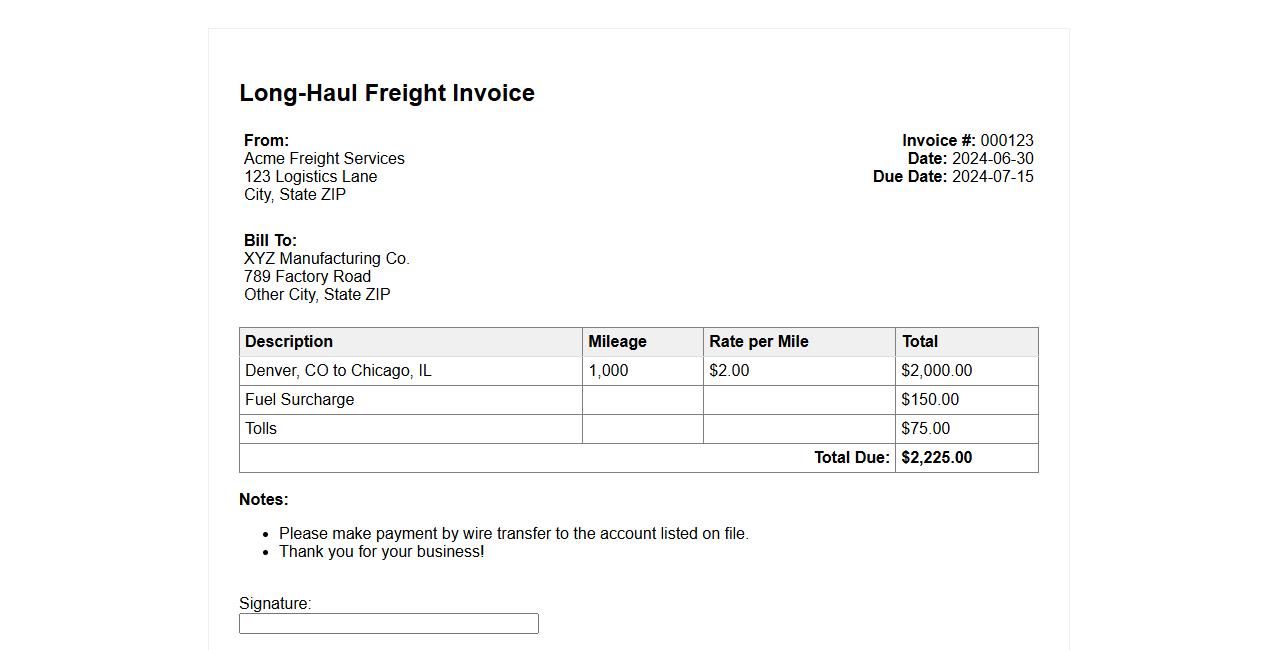Select the $2,000.00 total cell
This screenshot has height=650, width=1278.
coord(936,371)
